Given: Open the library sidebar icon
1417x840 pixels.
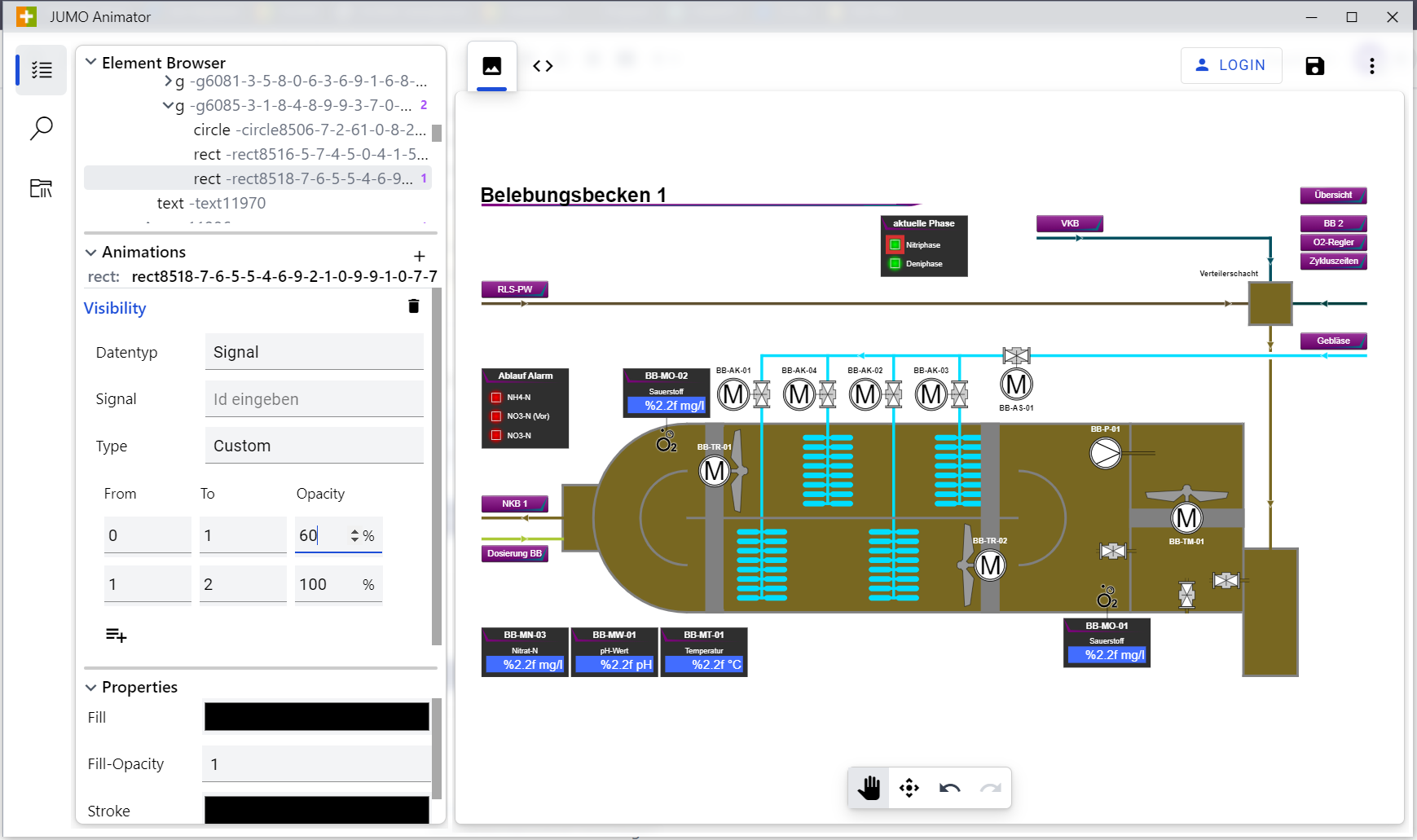Looking at the screenshot, I should [x=42, y=188].
